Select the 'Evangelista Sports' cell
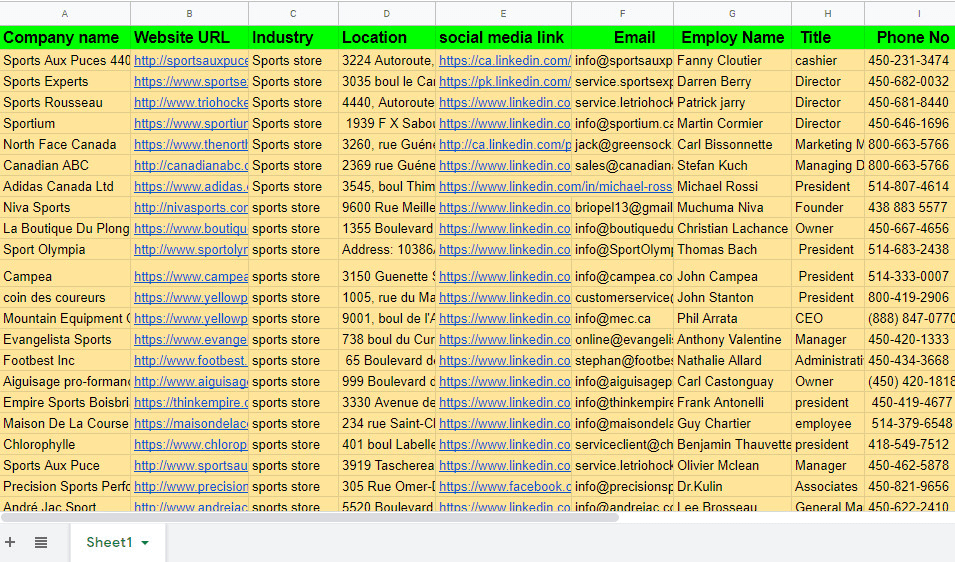This screenshot has height=562, width=955. pos(65,340)
